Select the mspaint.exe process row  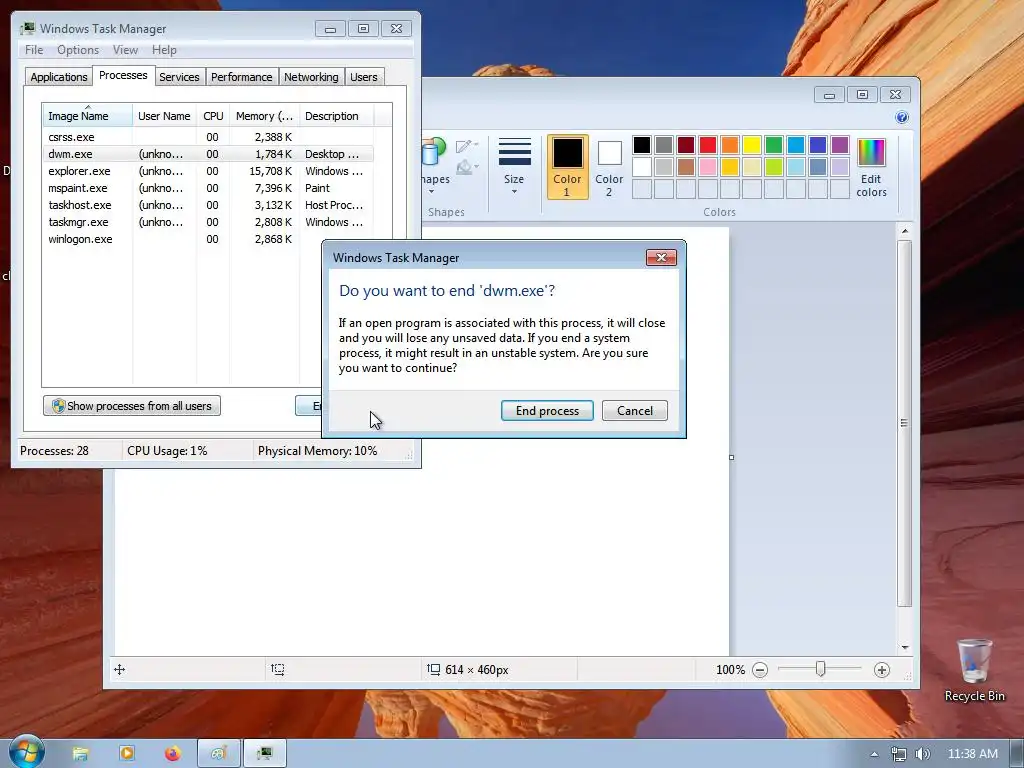208,188
